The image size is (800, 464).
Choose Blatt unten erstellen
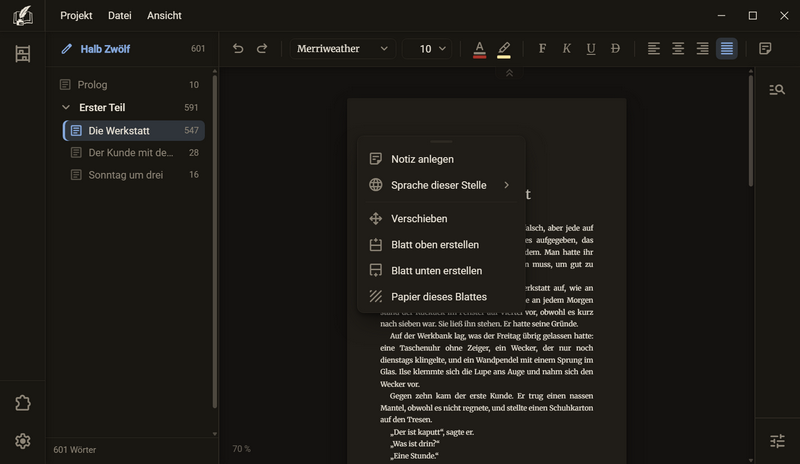point(441,271)
